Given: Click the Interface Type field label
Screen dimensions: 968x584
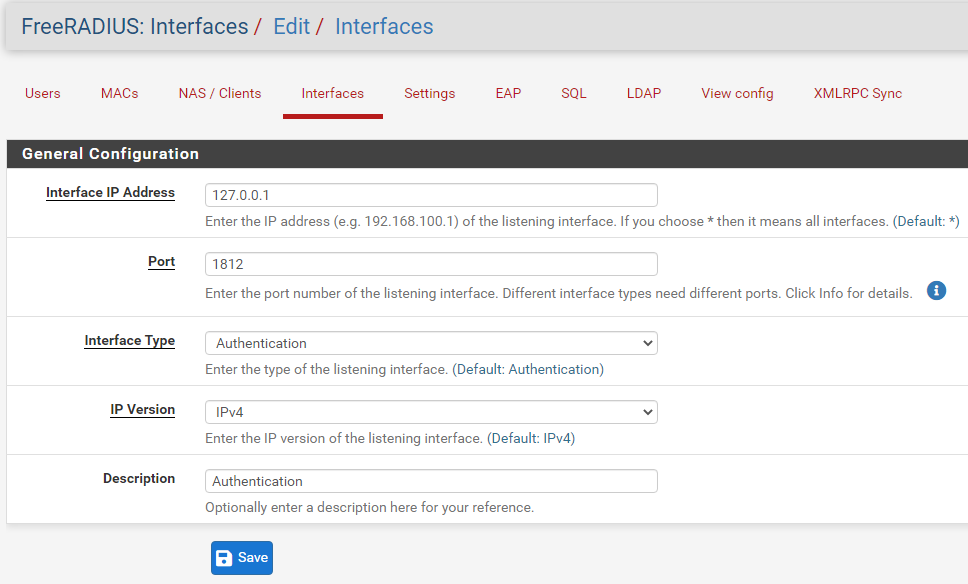Looking at the screenshot, I should (130, 340).
